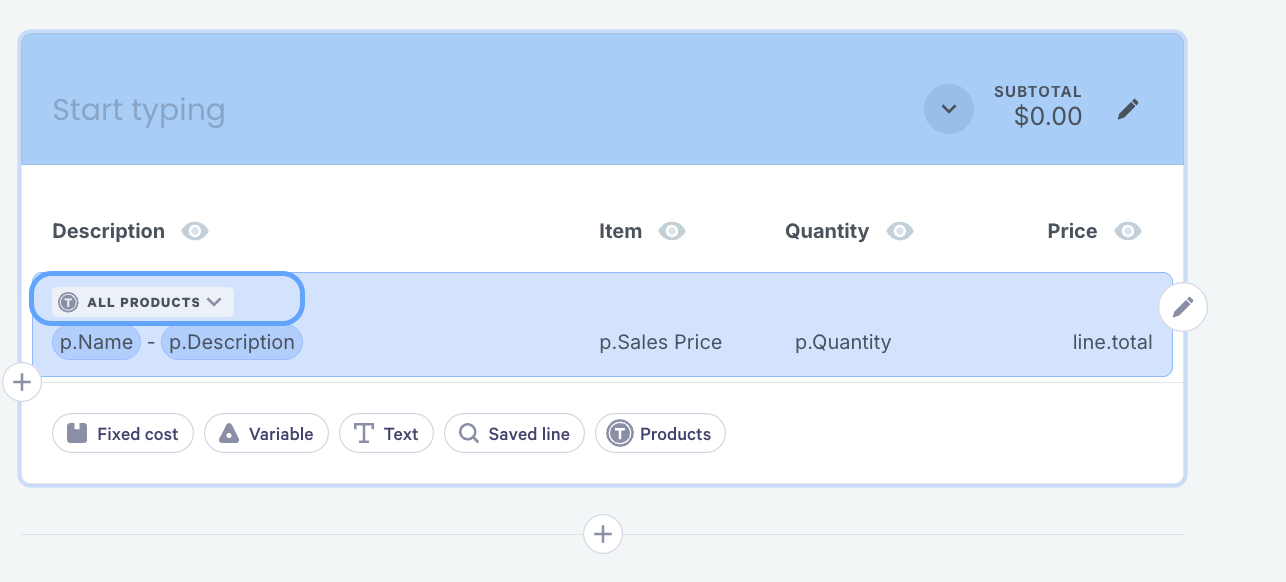Hide the Quantity column

tap(900, 231)
